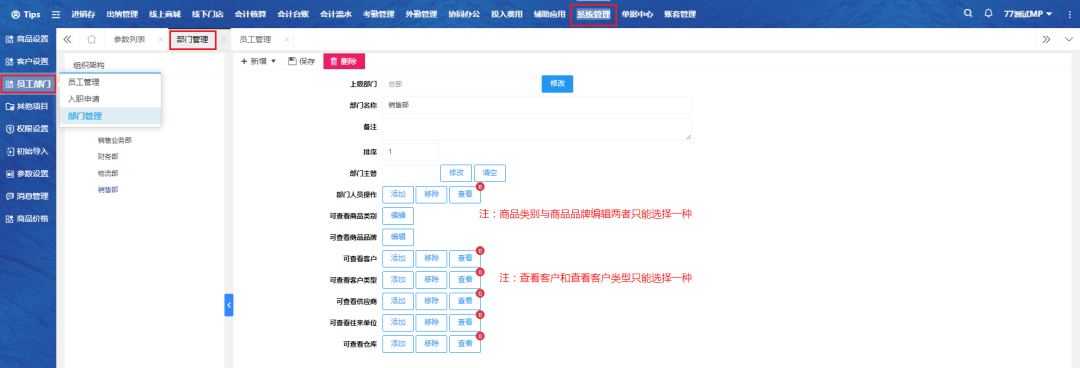
Task: Open the 系统管理 top menu
Action: click(x=593, y=14)
